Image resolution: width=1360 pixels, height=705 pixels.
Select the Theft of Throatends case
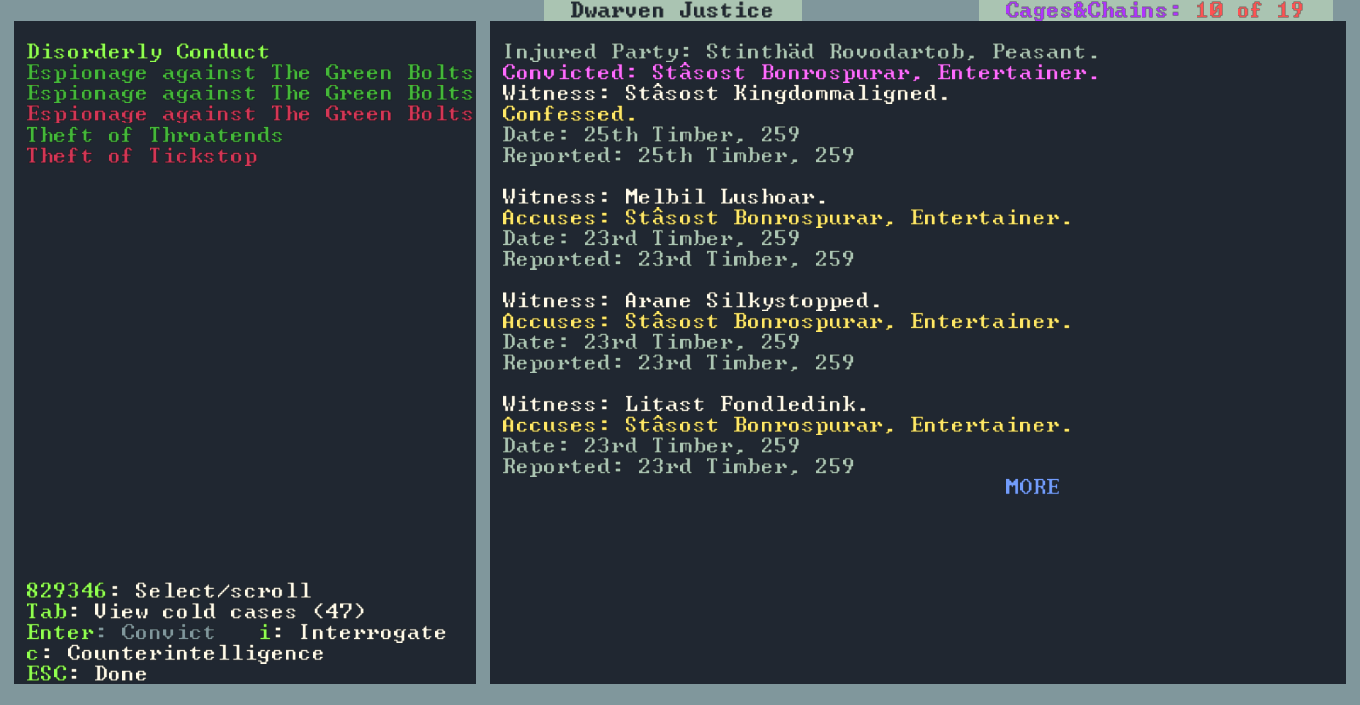point(155,135)
